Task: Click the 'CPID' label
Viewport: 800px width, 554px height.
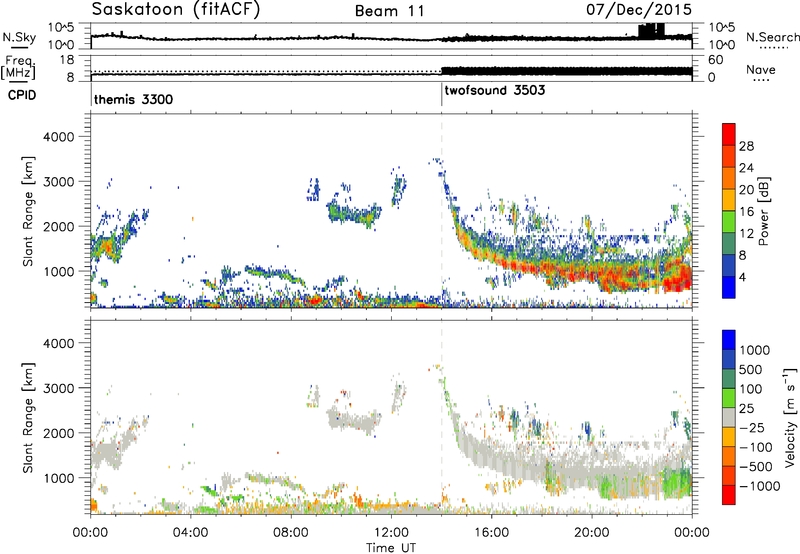Action: [22, 95]
